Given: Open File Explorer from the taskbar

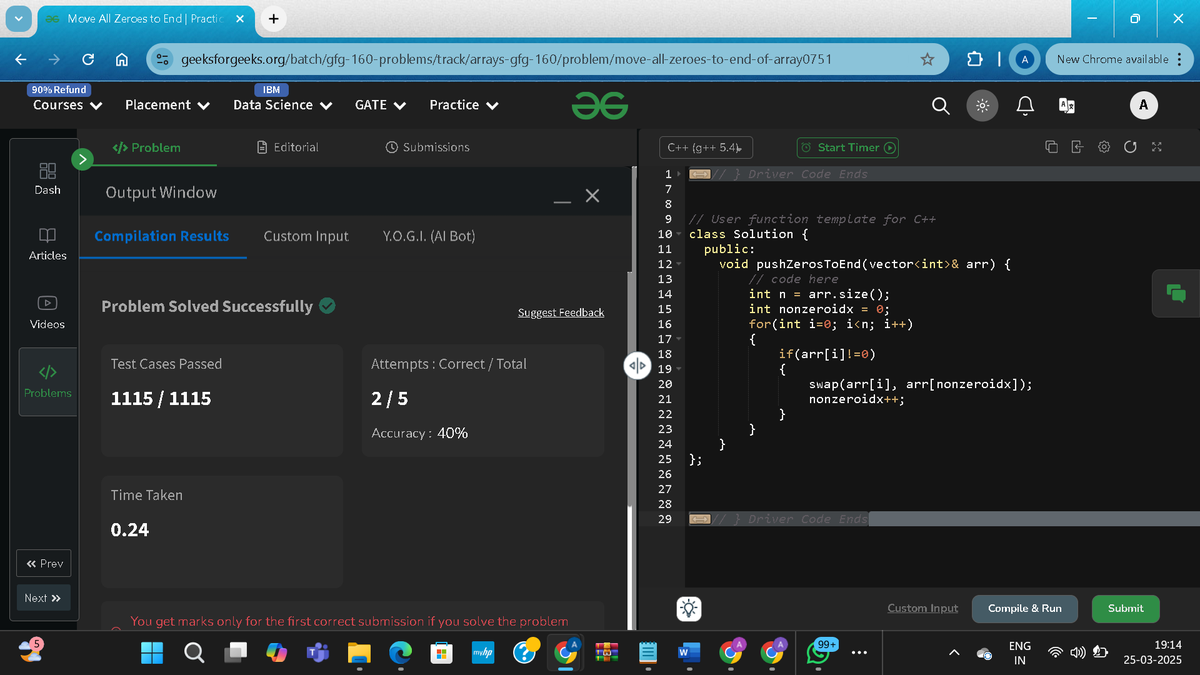Looking at the screenshot, I should click(358, 652).
